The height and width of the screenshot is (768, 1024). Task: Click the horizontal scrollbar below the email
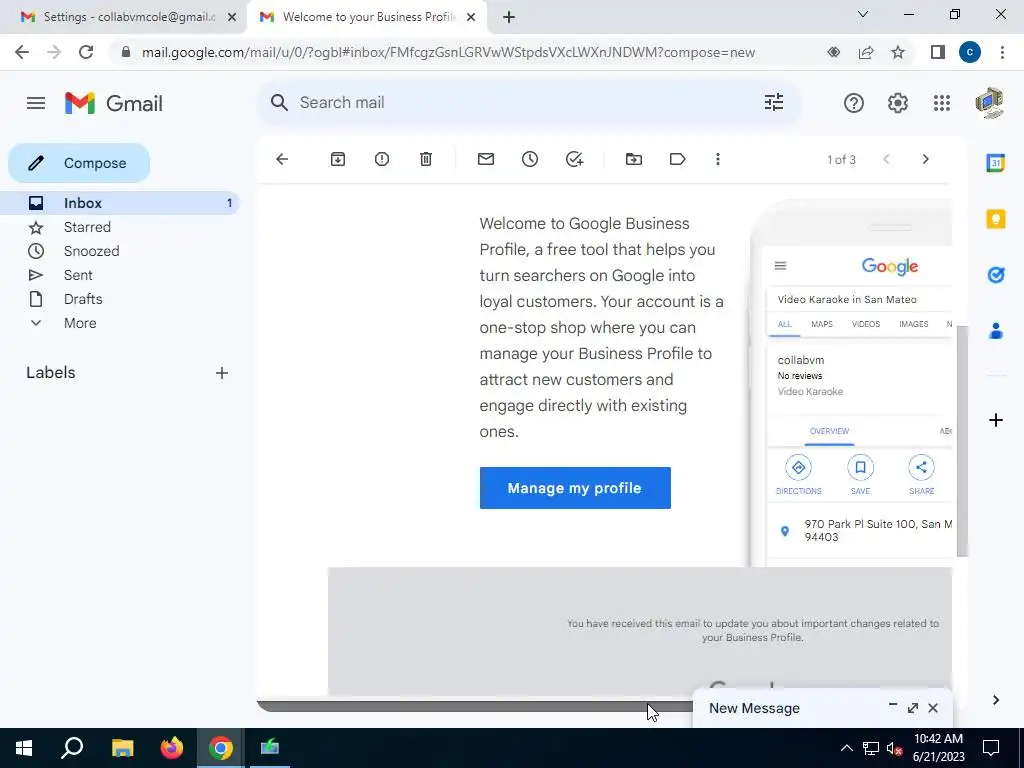[474, 706]
